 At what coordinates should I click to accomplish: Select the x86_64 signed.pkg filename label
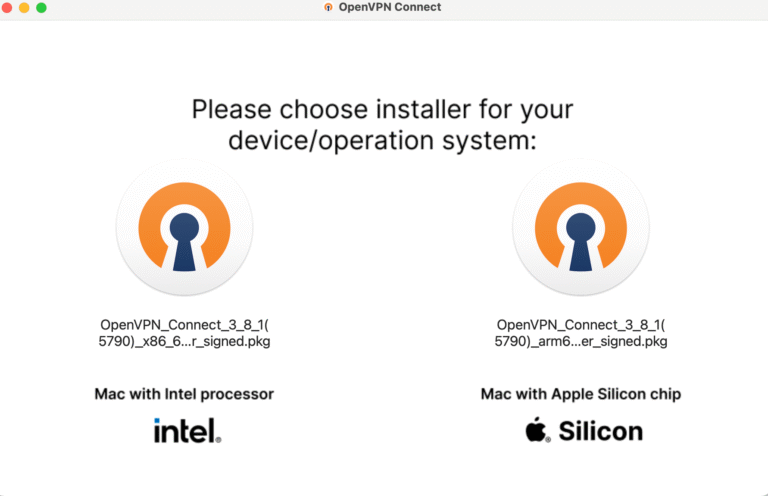pyautogui.click(x=184, y=333)
